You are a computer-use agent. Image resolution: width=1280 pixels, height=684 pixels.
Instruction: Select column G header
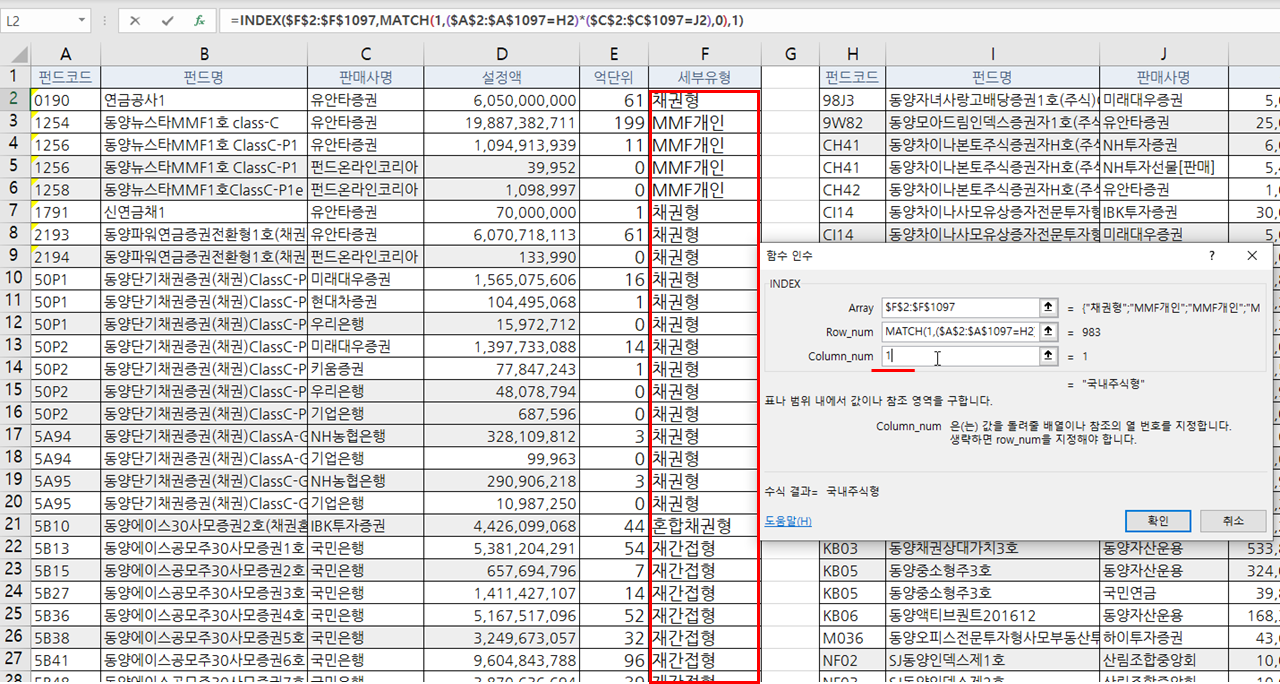(x=790, y=53)
